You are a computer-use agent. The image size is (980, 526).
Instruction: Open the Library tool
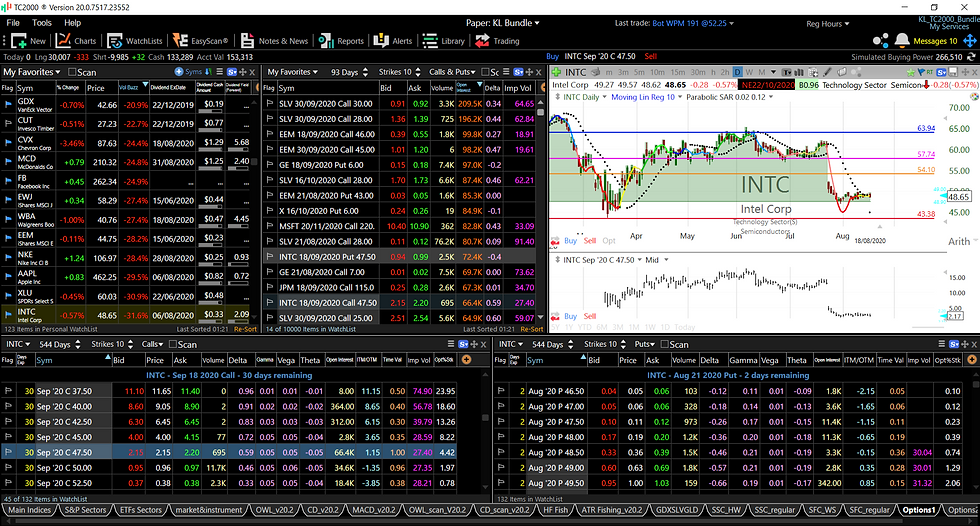pos(444,41)
